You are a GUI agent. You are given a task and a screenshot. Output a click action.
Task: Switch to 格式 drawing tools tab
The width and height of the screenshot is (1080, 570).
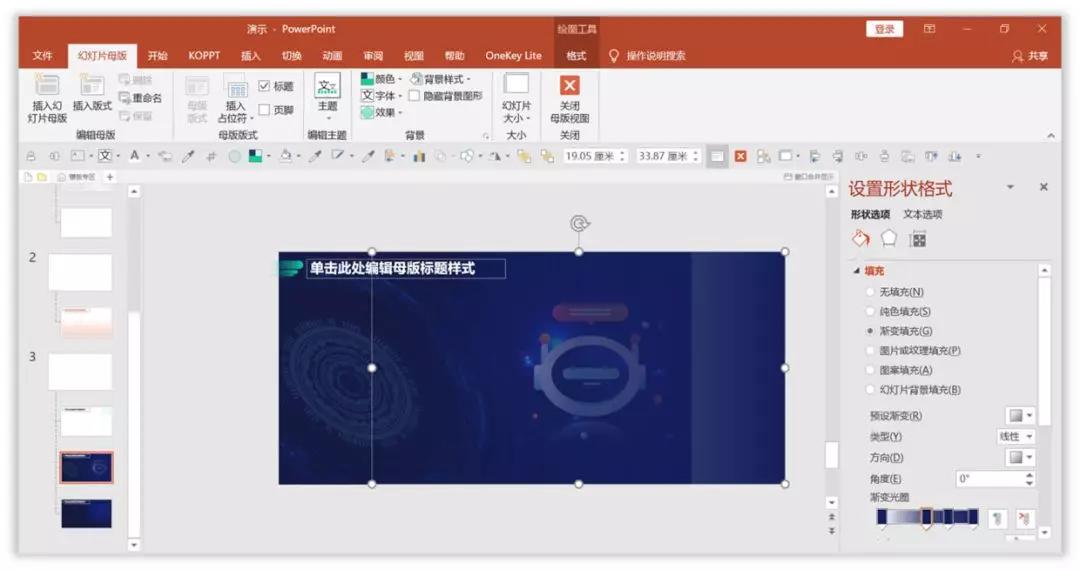coord(576,56)
